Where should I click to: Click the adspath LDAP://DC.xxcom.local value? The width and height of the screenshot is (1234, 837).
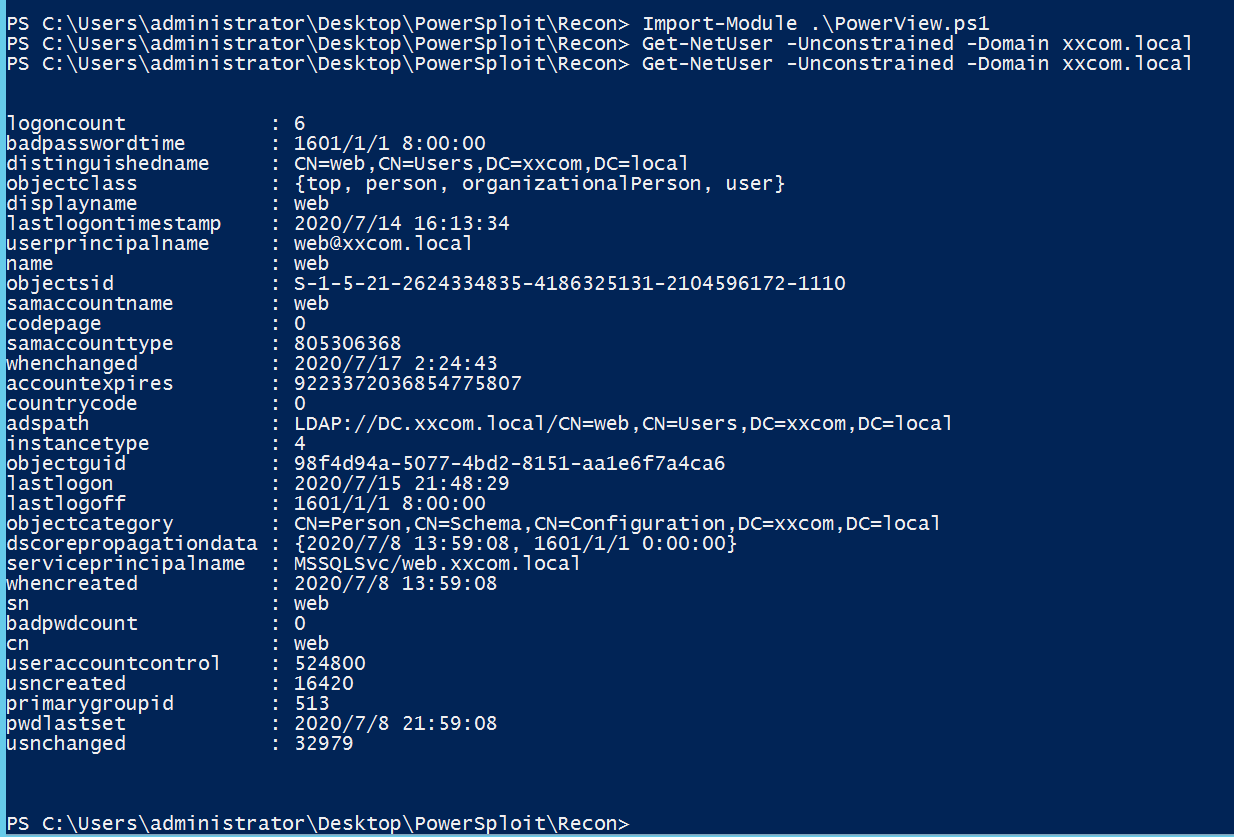(x=623, y=424)
